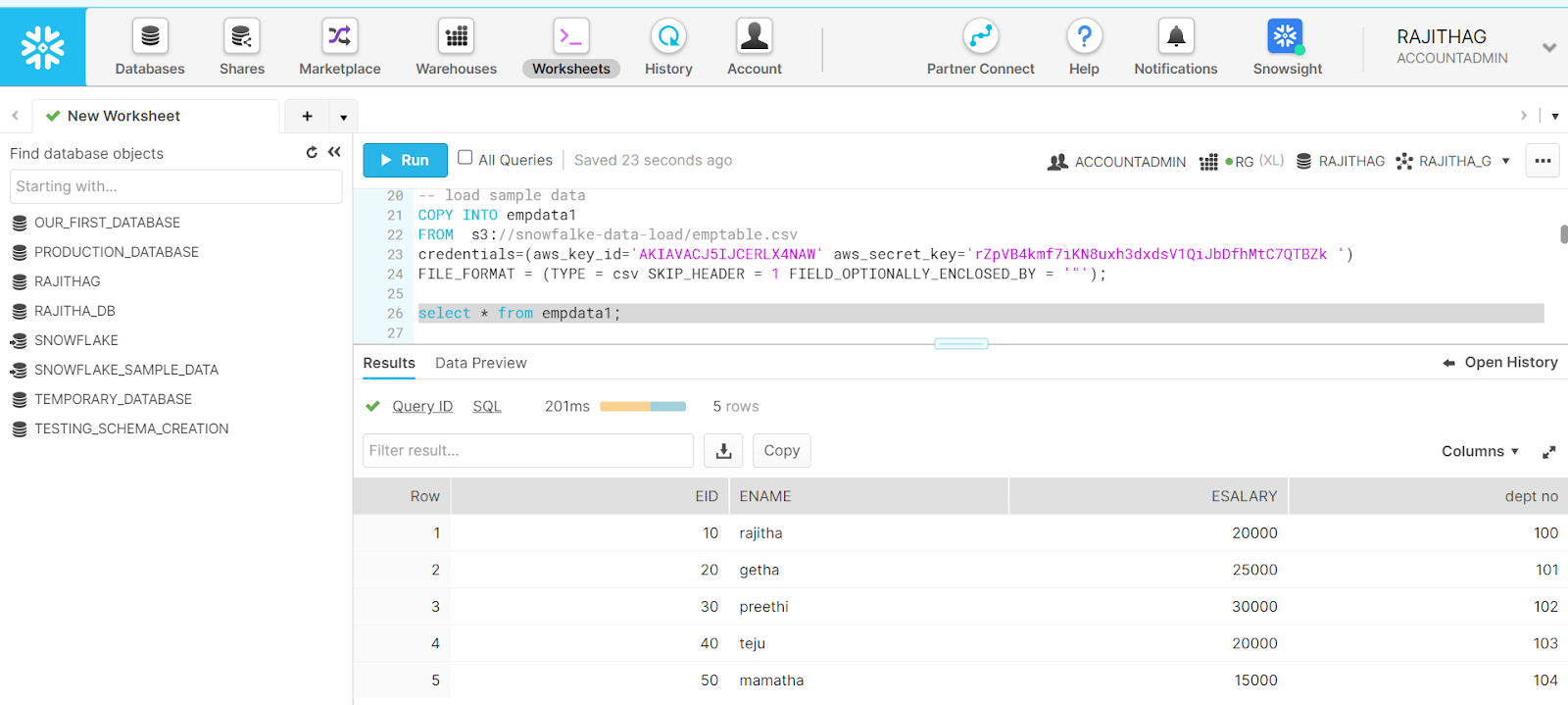Run the selected query
Screen dimensions: 1568x705
(x=405, y=160)
